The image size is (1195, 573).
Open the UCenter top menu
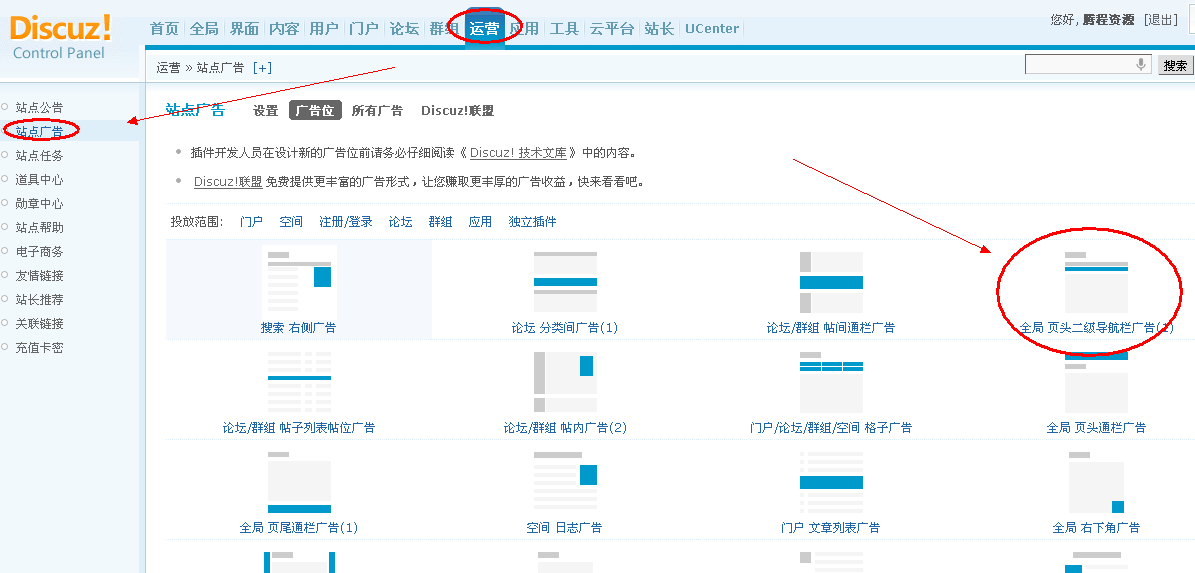tap(712, 29)
